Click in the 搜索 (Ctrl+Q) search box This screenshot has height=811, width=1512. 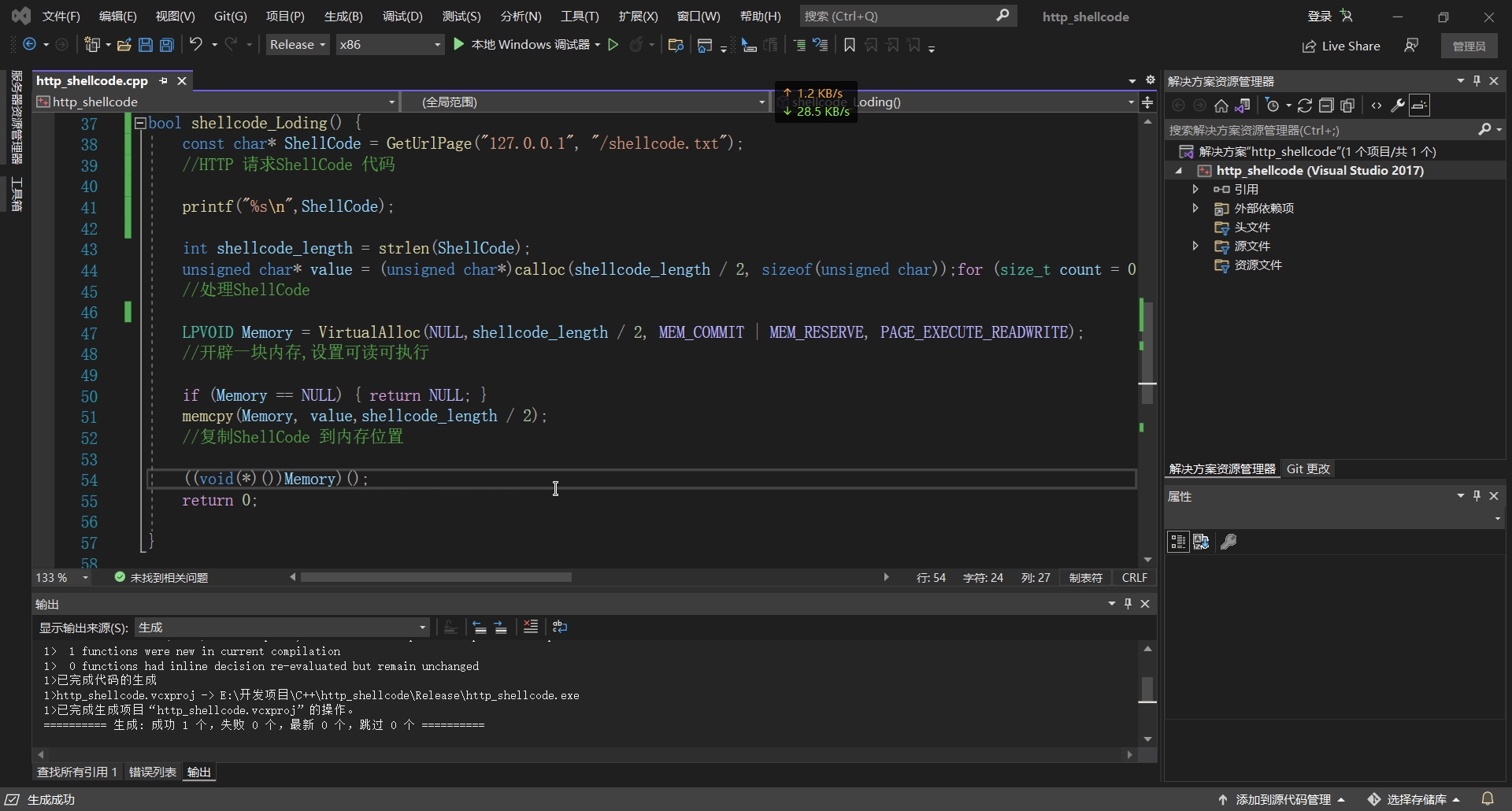tap(908, 16)
